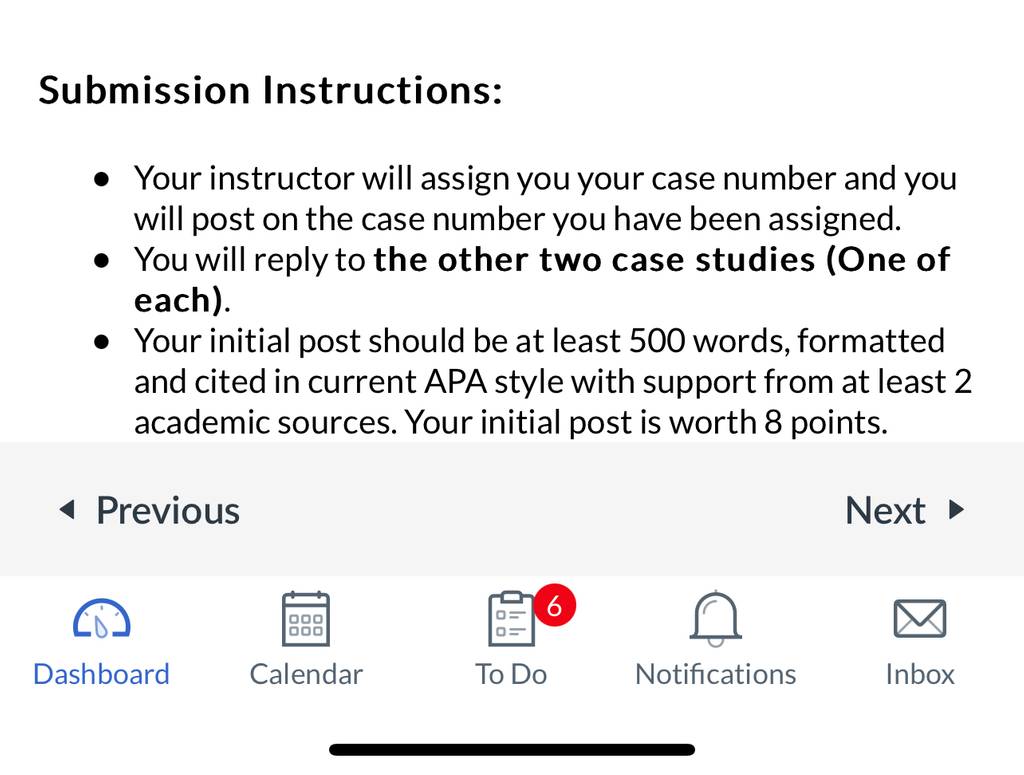
Task: Select the To Do tab label
Action: tap(511, 674)
